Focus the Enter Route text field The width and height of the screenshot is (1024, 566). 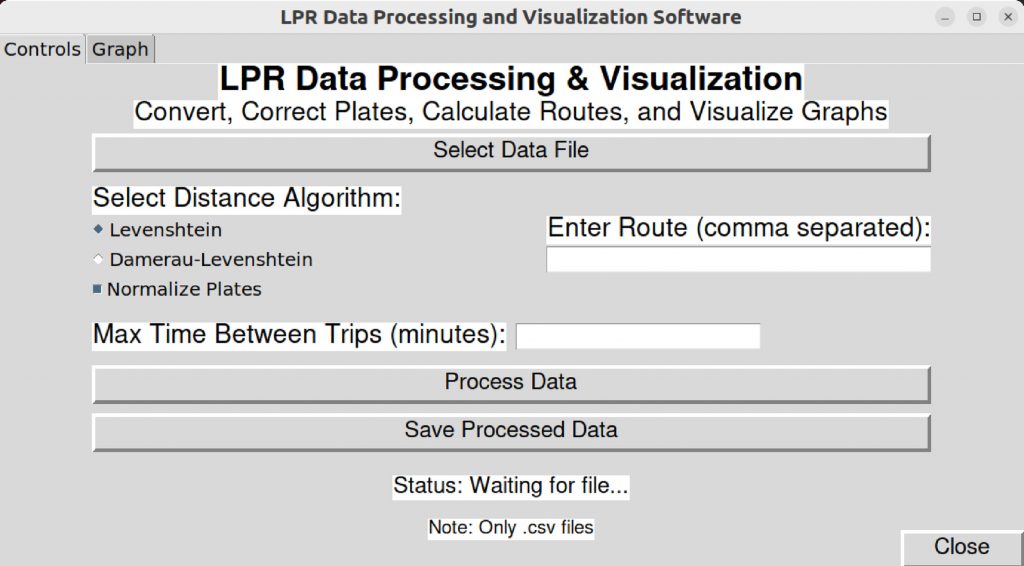click(x=739, y=259)
